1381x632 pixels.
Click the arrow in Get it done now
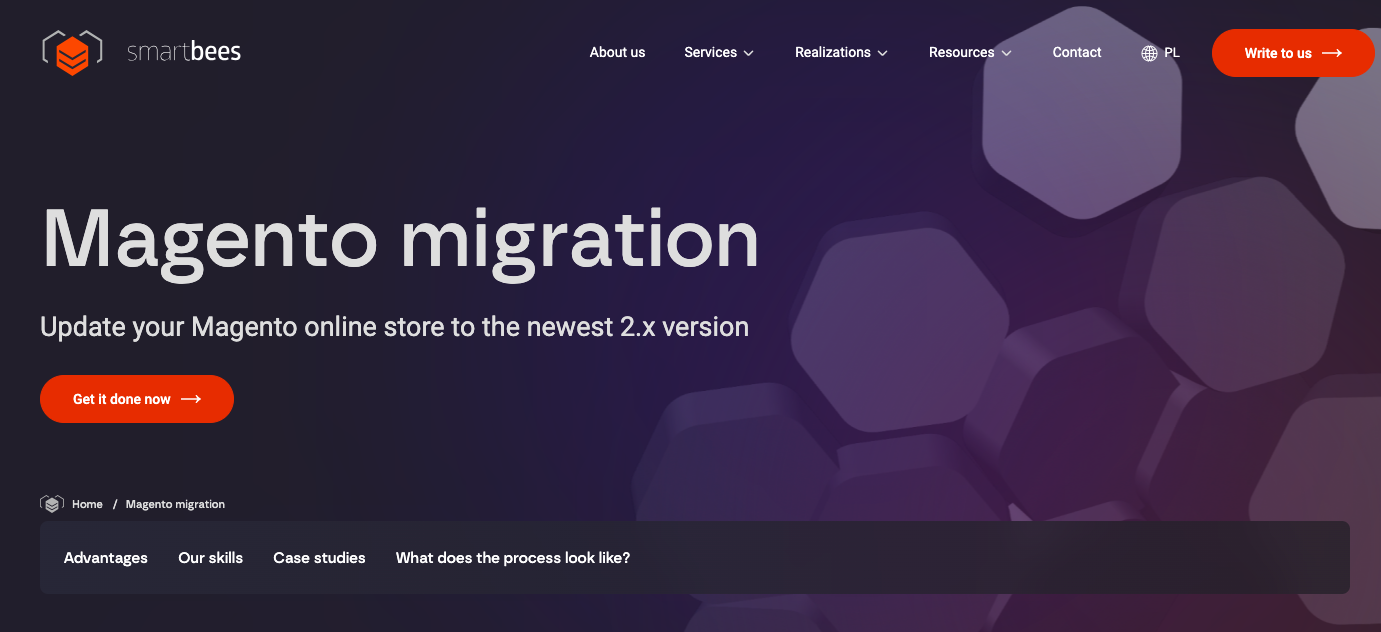click(191, 399)
